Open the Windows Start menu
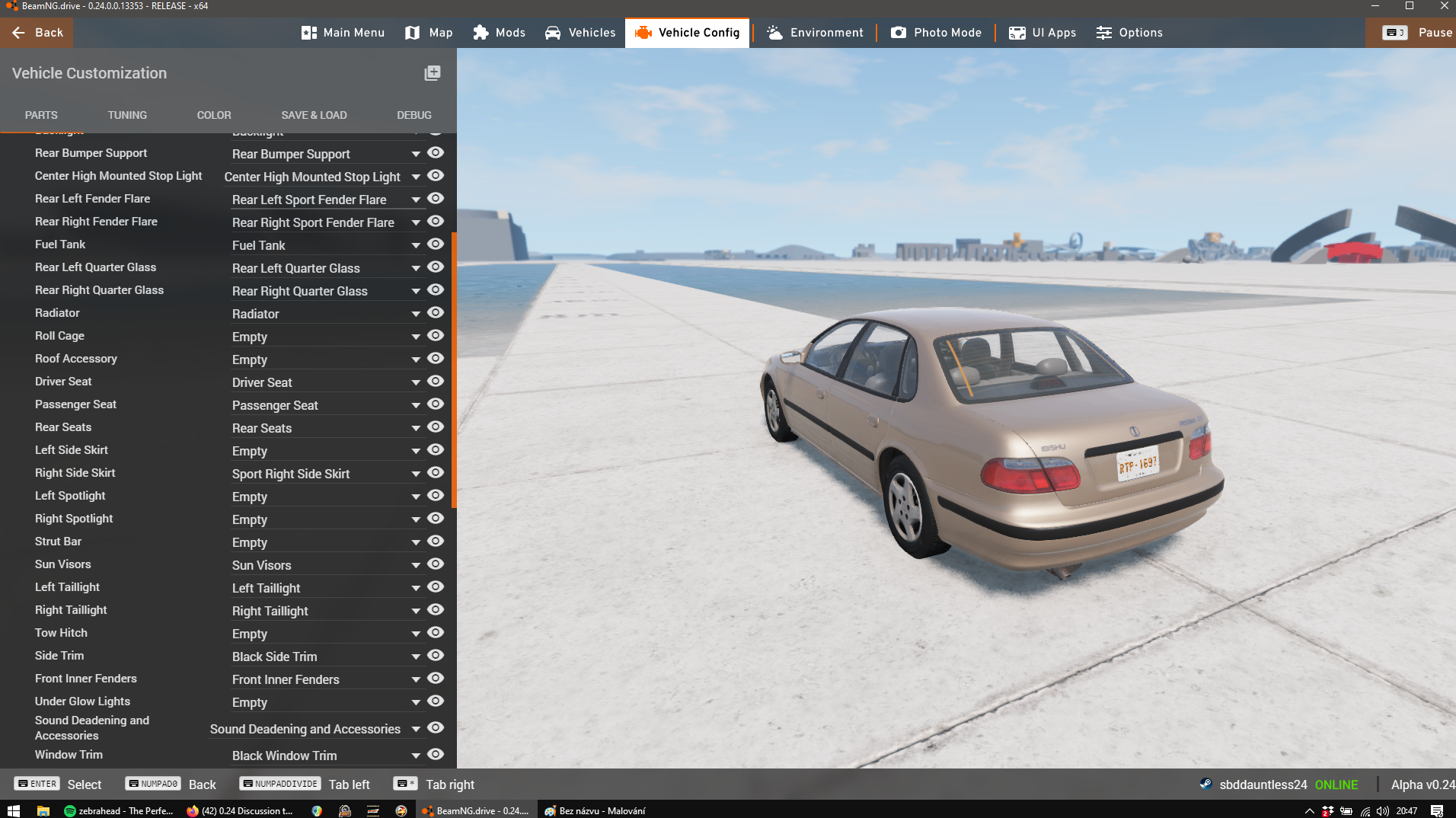 [x=13, y=810]
